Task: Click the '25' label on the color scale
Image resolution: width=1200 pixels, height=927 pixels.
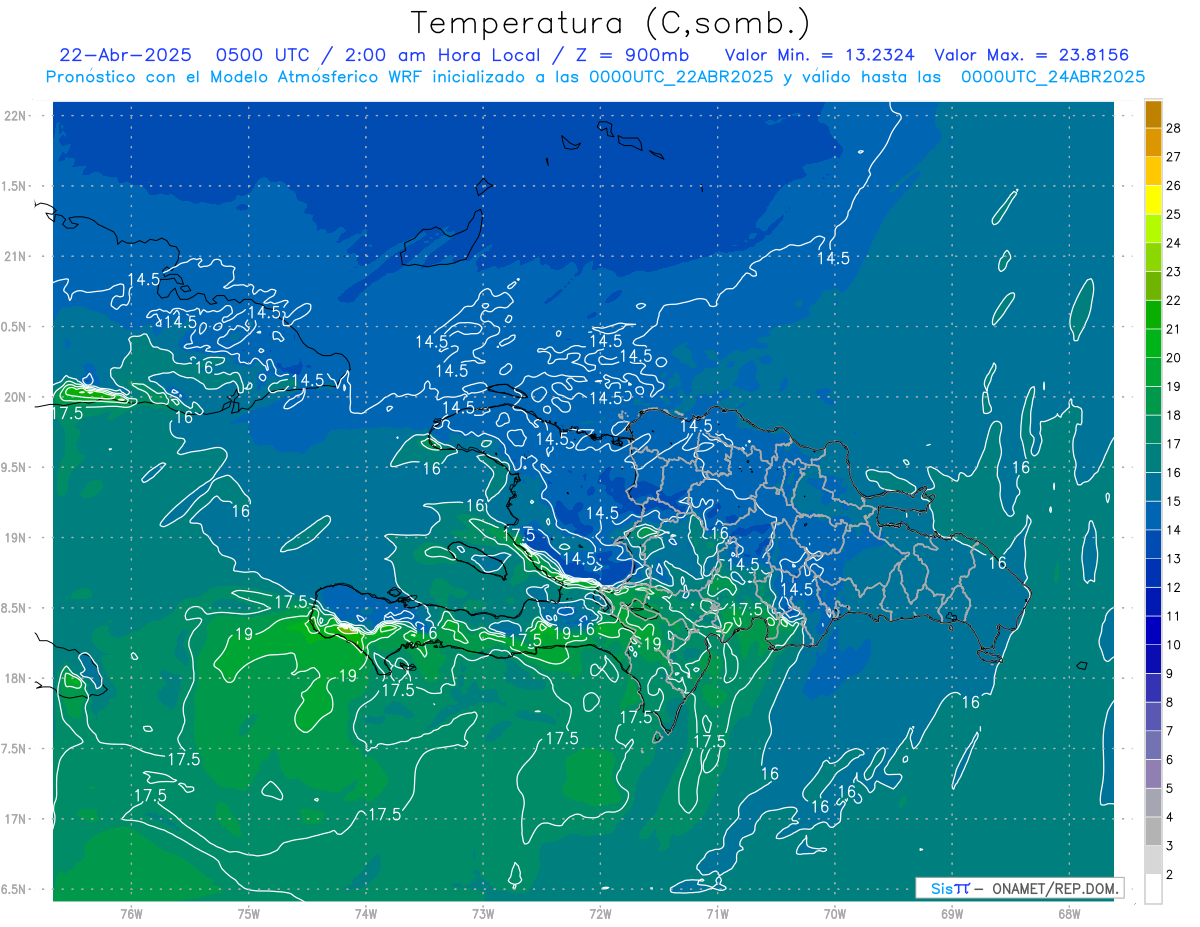Action: click(x=1174, y=214)
